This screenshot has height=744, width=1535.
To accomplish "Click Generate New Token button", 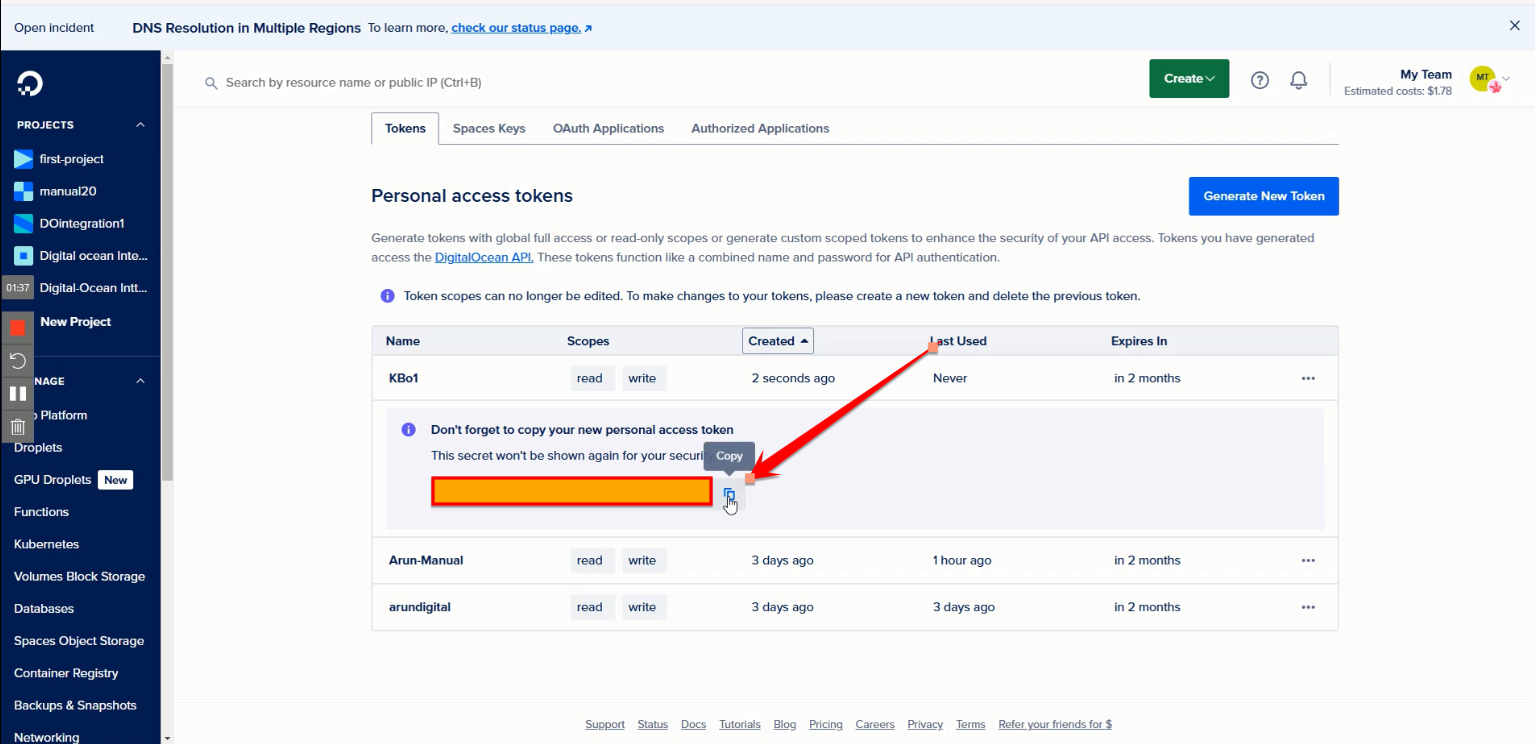I will [x=1263, y=196].
